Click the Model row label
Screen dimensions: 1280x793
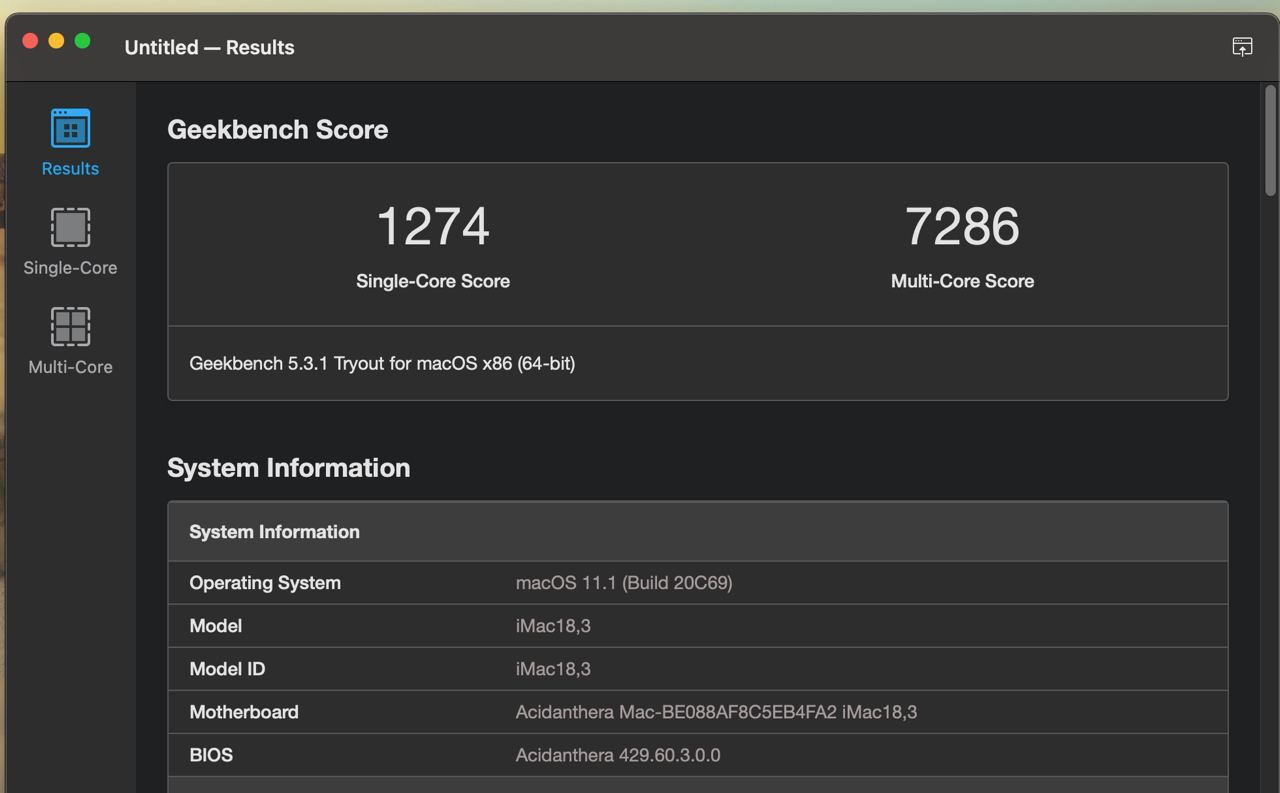[216, 626]
